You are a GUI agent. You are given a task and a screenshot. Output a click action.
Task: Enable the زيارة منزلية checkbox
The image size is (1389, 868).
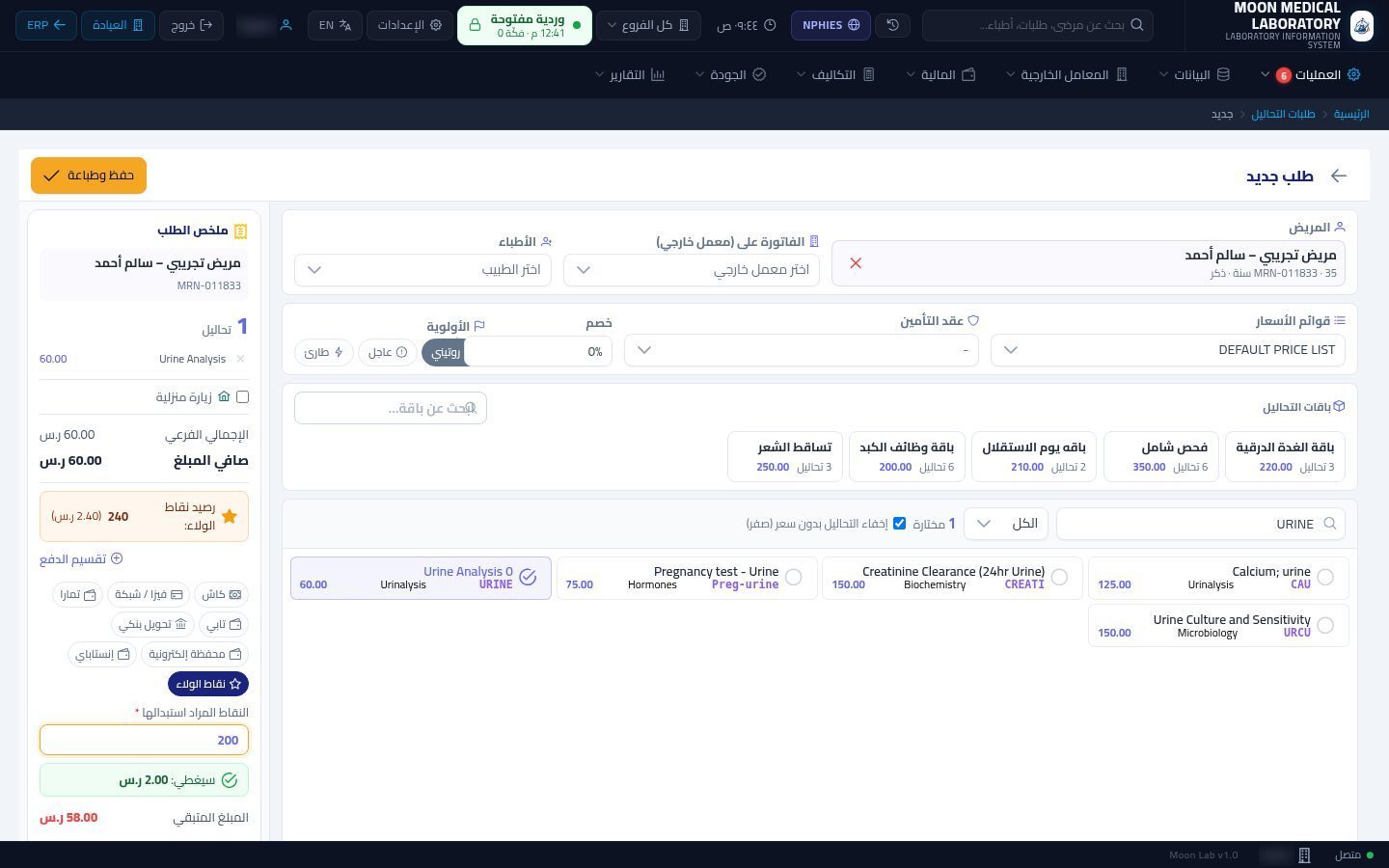tap(242, 396)
